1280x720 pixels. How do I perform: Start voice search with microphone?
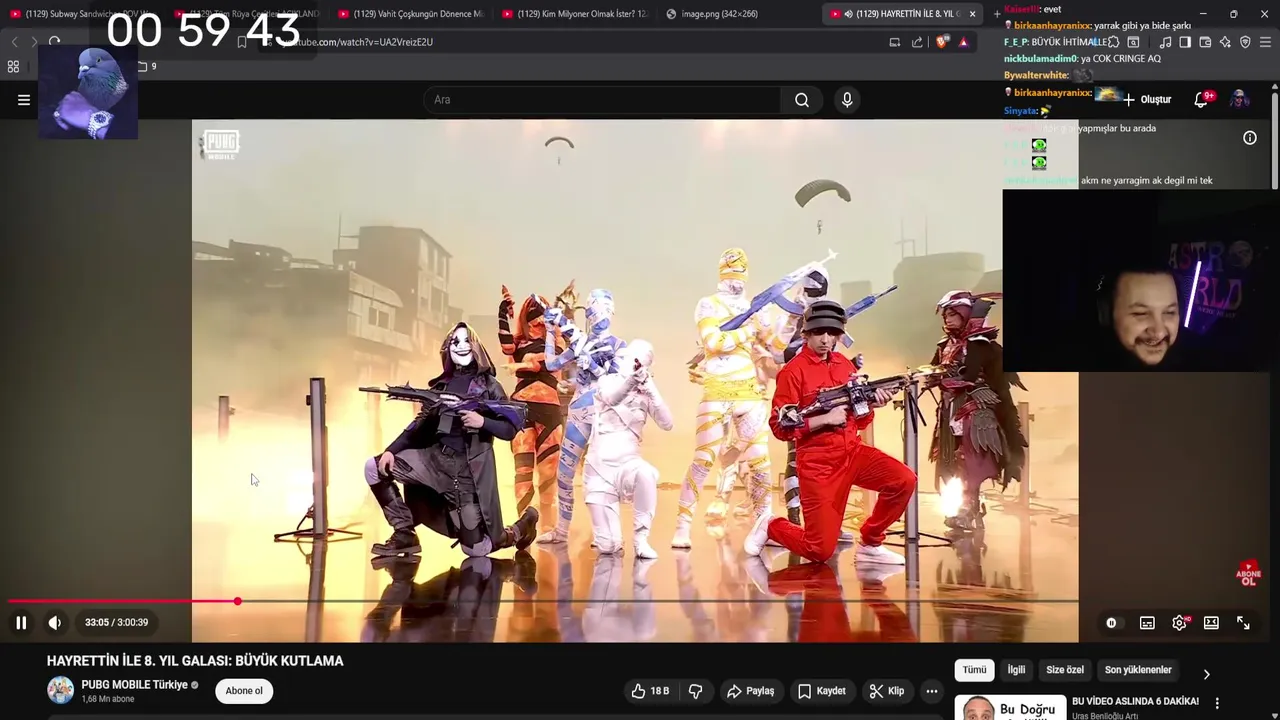click(847, 100)
